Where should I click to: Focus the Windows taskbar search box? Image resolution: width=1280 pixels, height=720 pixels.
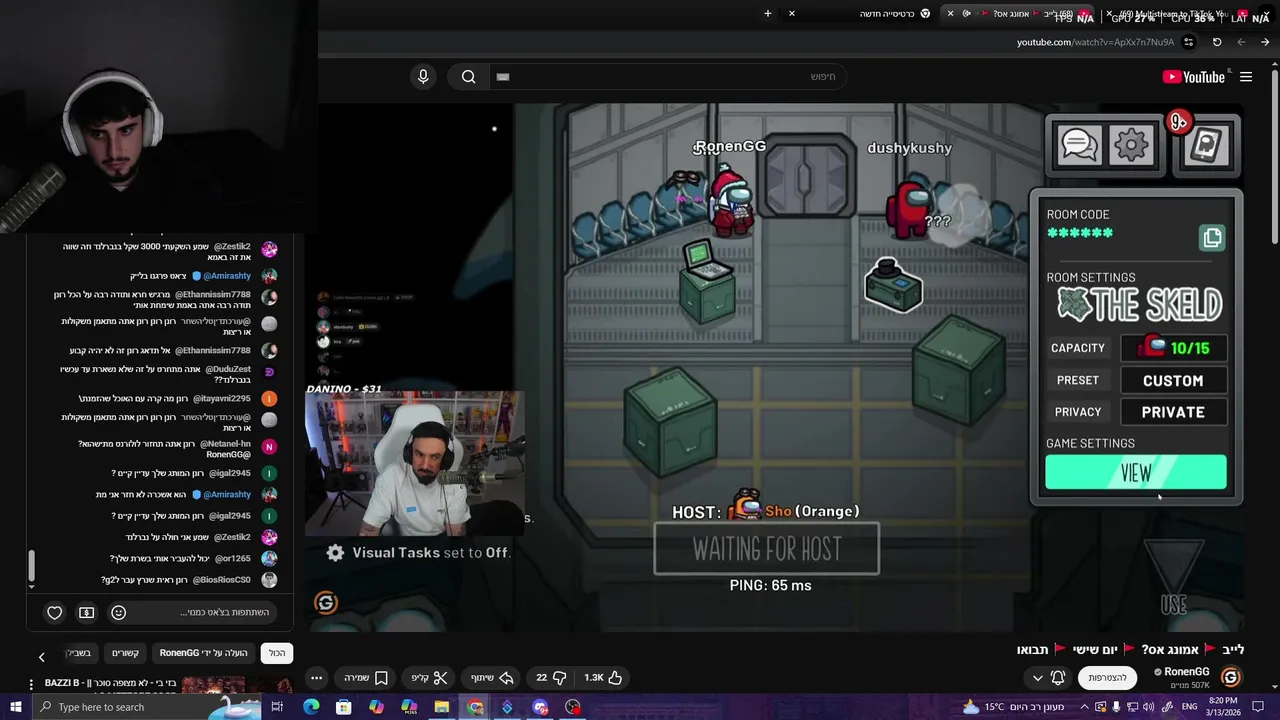145,707
